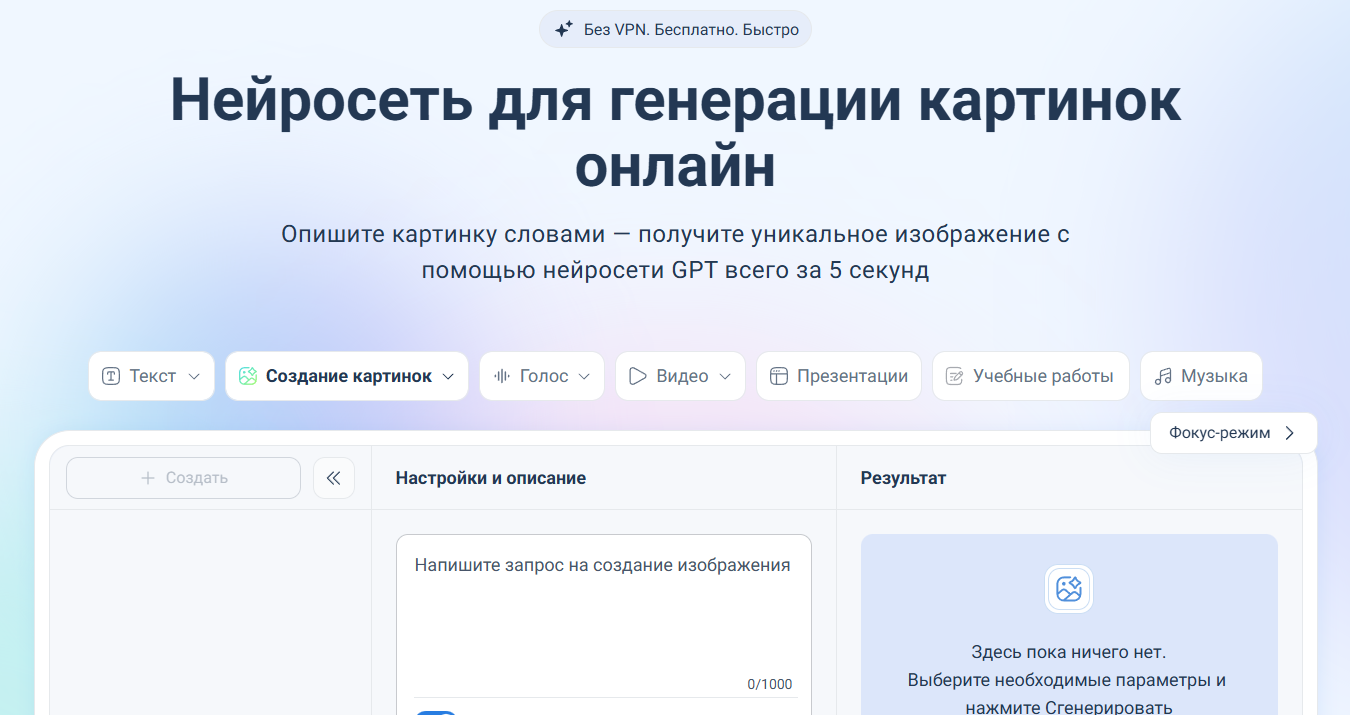Click the notepad icon on Учебные работы
The width and height of the screenshot is (1350, 715).
click(955, 376)
